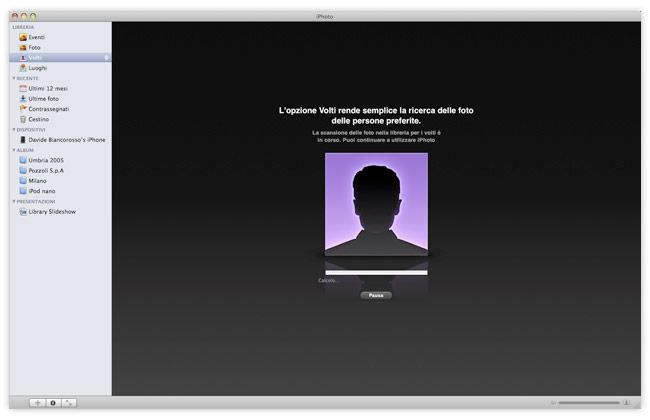Click the album icon beside Pozzoli S.p.A
650x420 pixels.
coord(23,170)
